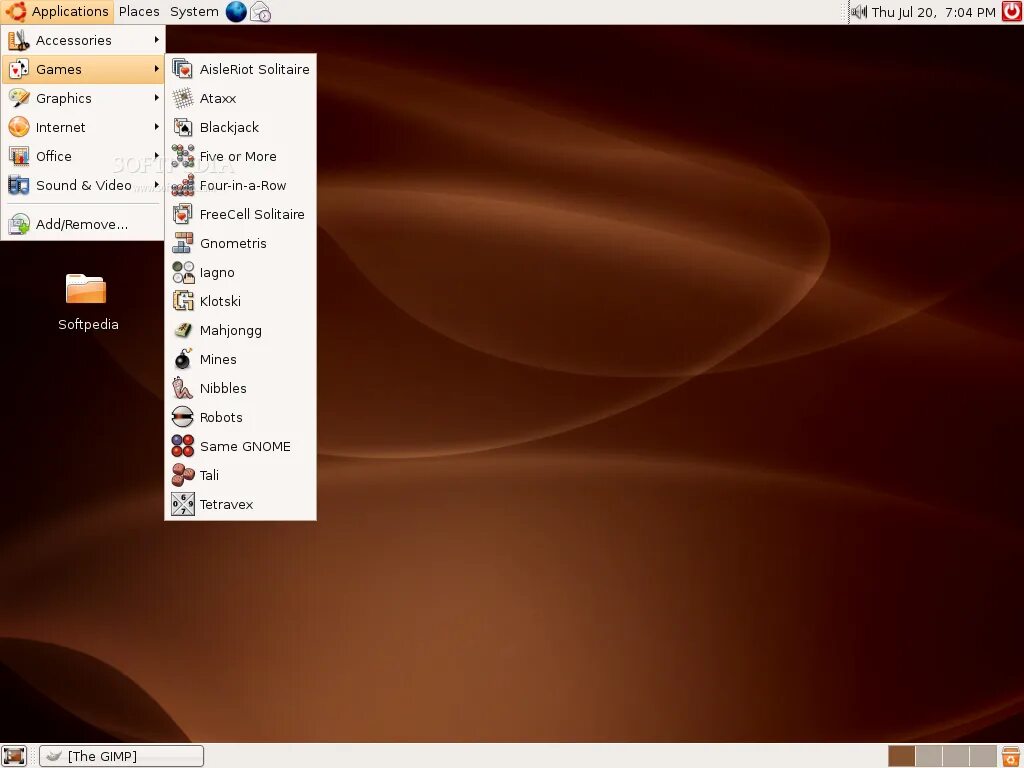Open the mail launcher in top panel

pos(261,12)
